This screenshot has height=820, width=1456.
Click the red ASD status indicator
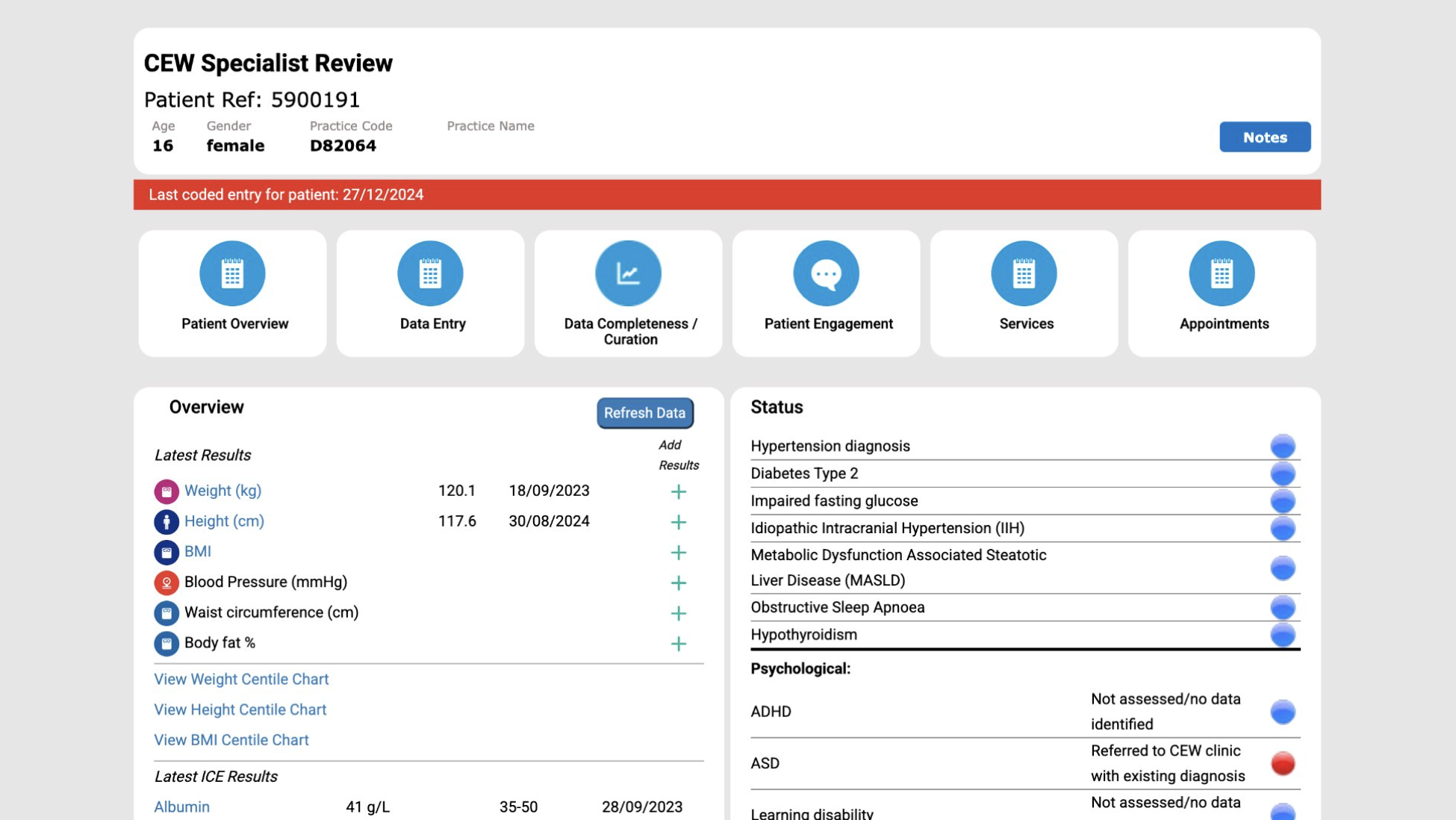(x=1282, y=763)
